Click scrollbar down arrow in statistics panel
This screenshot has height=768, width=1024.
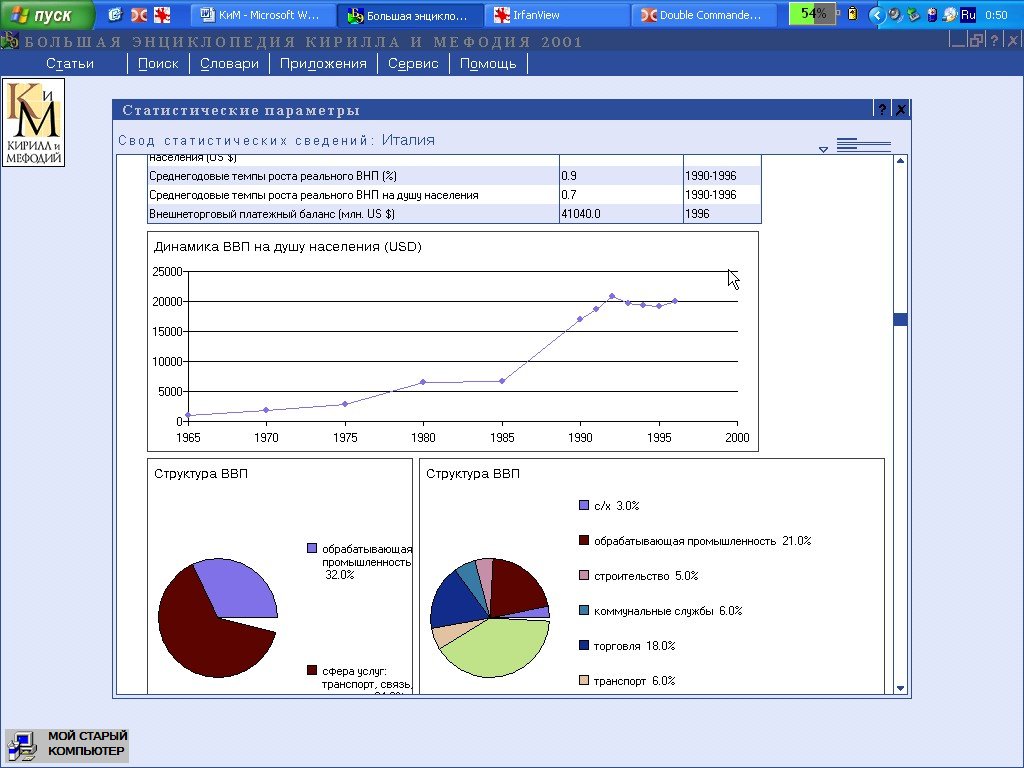[x=900, y=688]
